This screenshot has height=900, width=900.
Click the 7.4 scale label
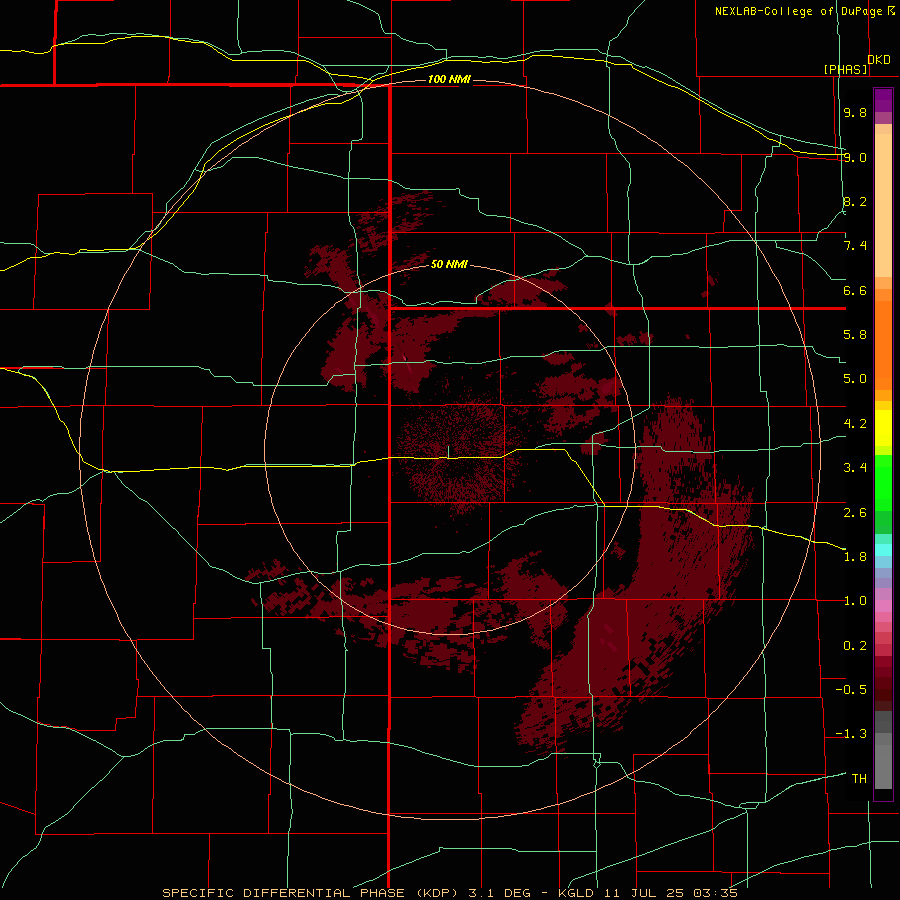tap(855, 246)
